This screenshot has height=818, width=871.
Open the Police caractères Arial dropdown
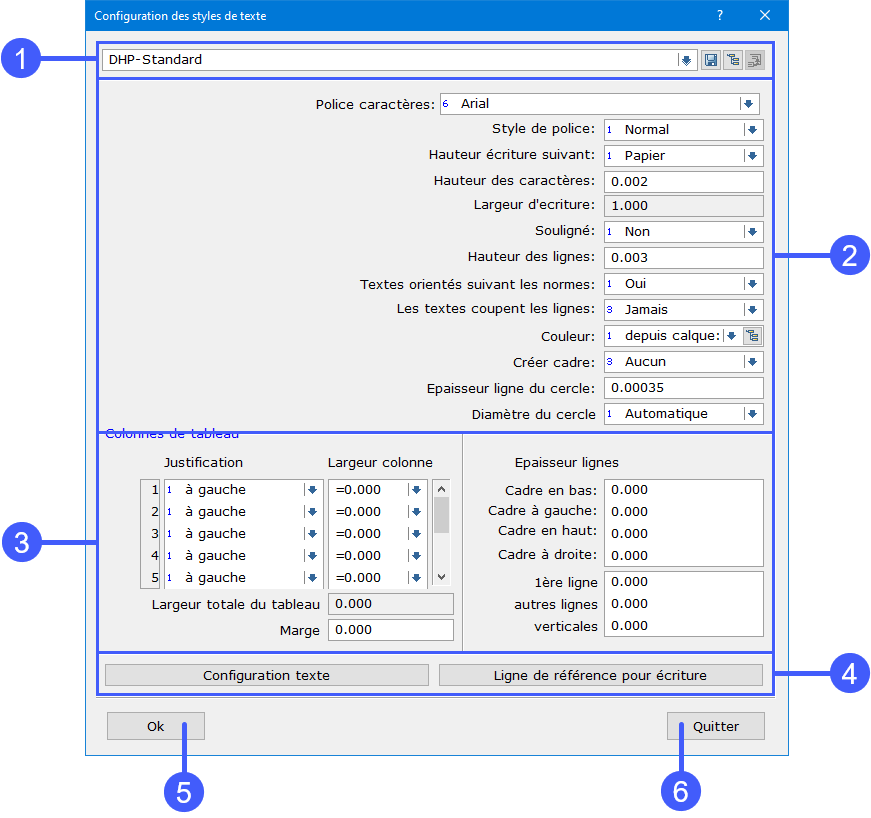coord(747,104)
